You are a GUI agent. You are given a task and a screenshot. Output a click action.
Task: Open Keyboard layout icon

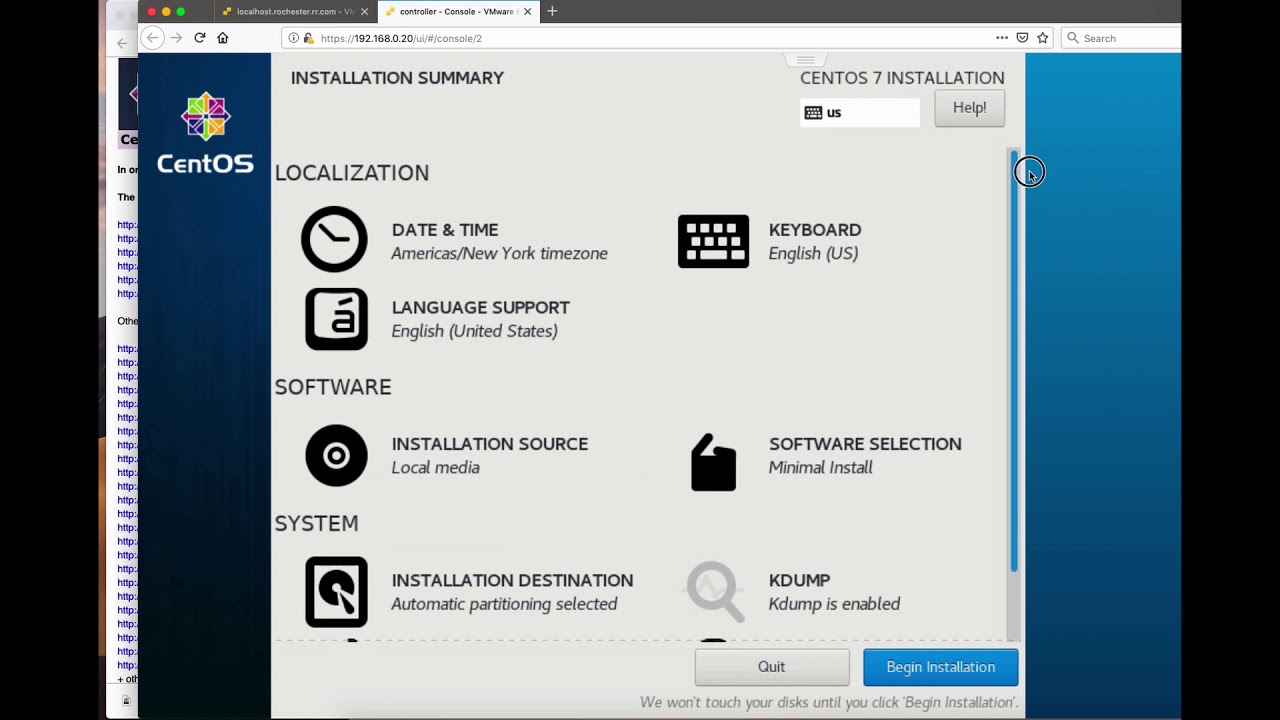coord(713,241)
